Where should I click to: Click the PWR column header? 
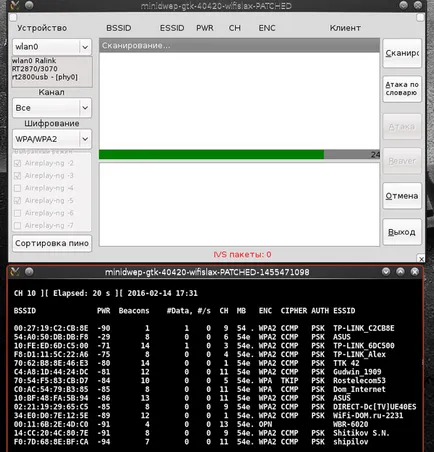[205, 28]
